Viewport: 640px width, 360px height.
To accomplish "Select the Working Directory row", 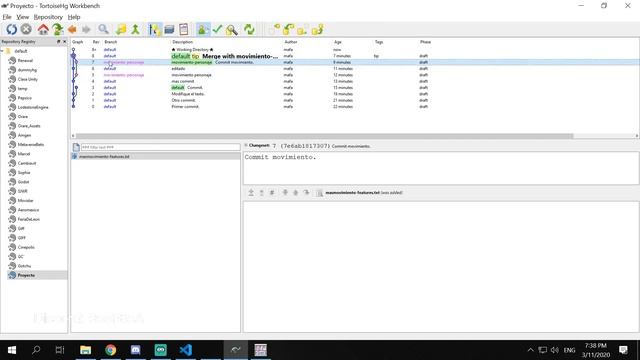I will tap(355, 49).
